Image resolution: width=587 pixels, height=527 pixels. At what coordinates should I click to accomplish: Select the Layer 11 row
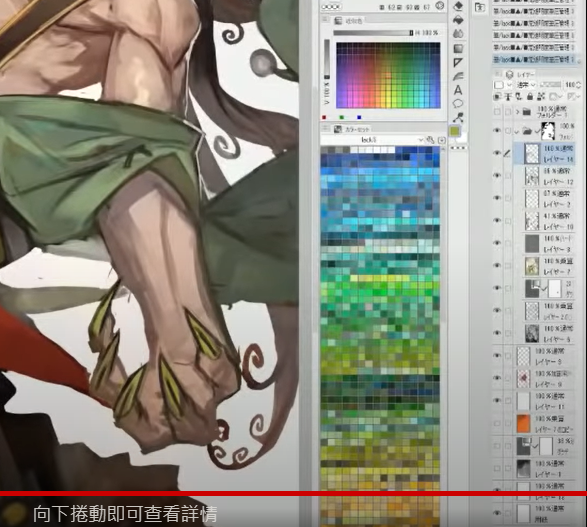click(533, 401)
